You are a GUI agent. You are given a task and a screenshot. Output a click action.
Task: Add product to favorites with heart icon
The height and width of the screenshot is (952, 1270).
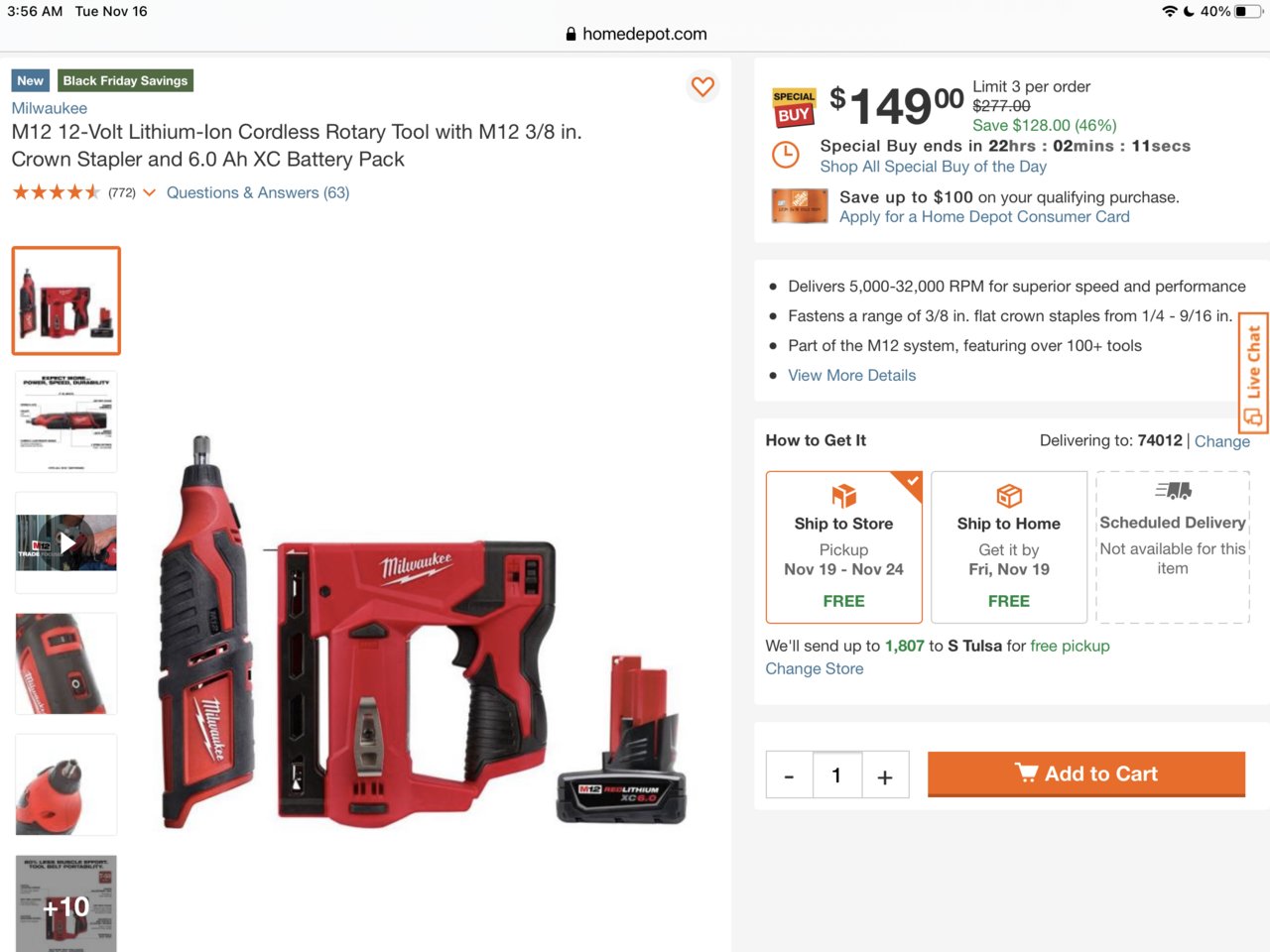coord(702,87)
